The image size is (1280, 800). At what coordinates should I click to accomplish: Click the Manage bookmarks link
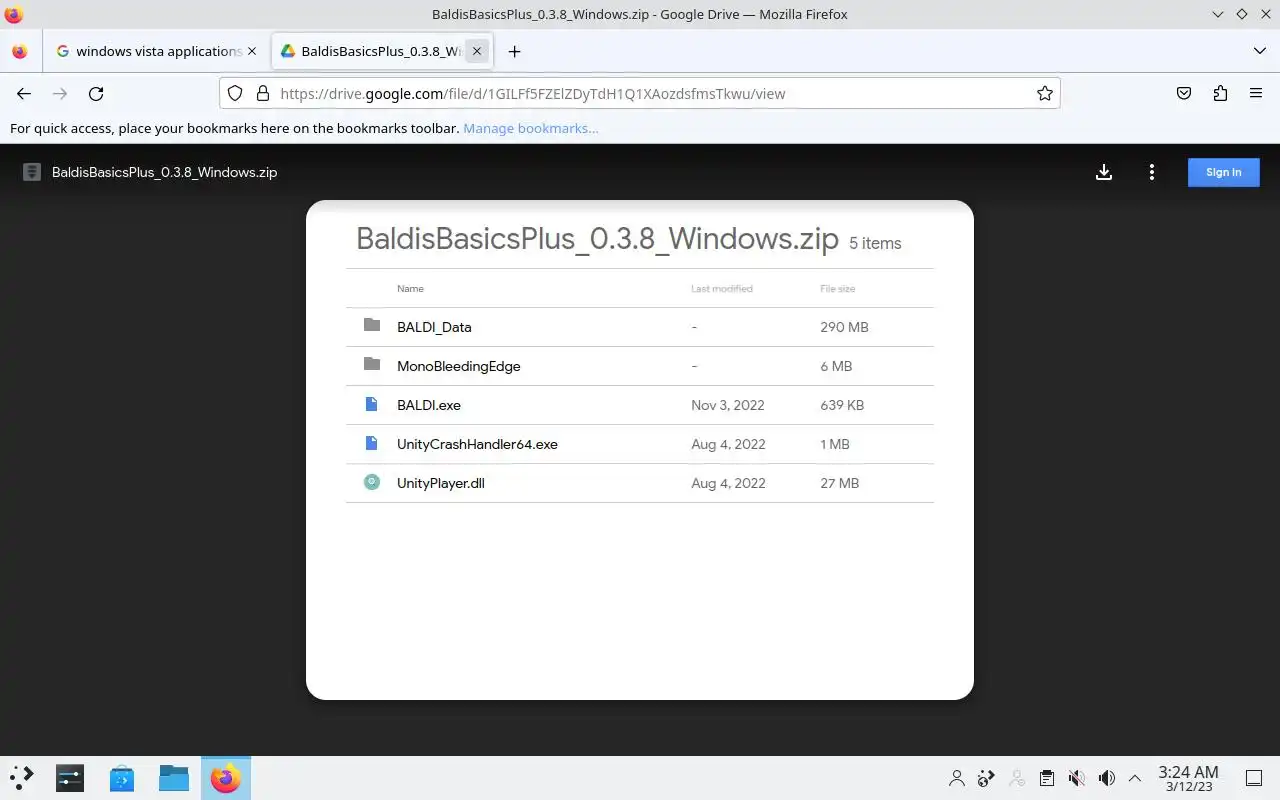tap(531, 128)
